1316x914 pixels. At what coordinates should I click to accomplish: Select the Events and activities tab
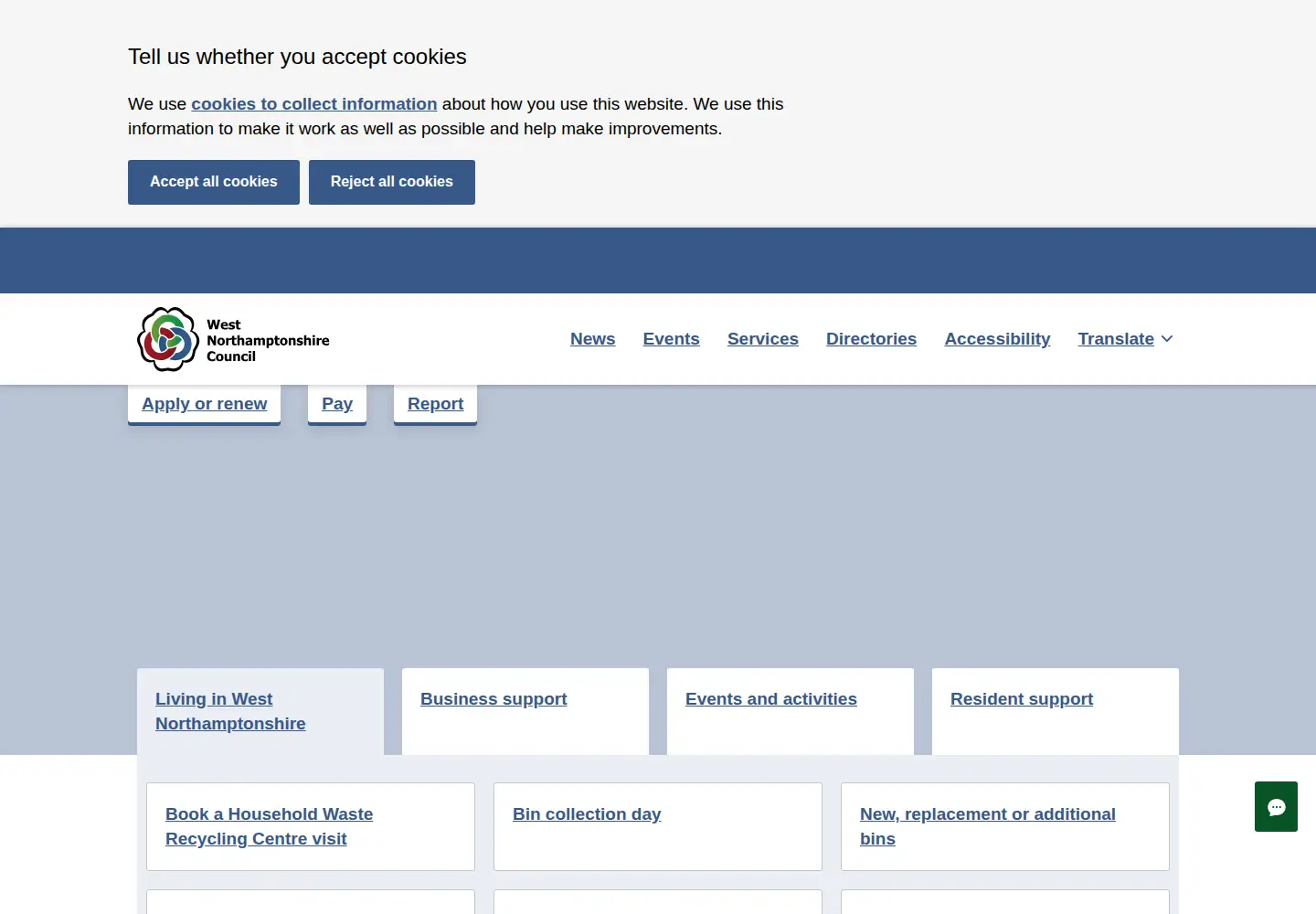(791, 711)
